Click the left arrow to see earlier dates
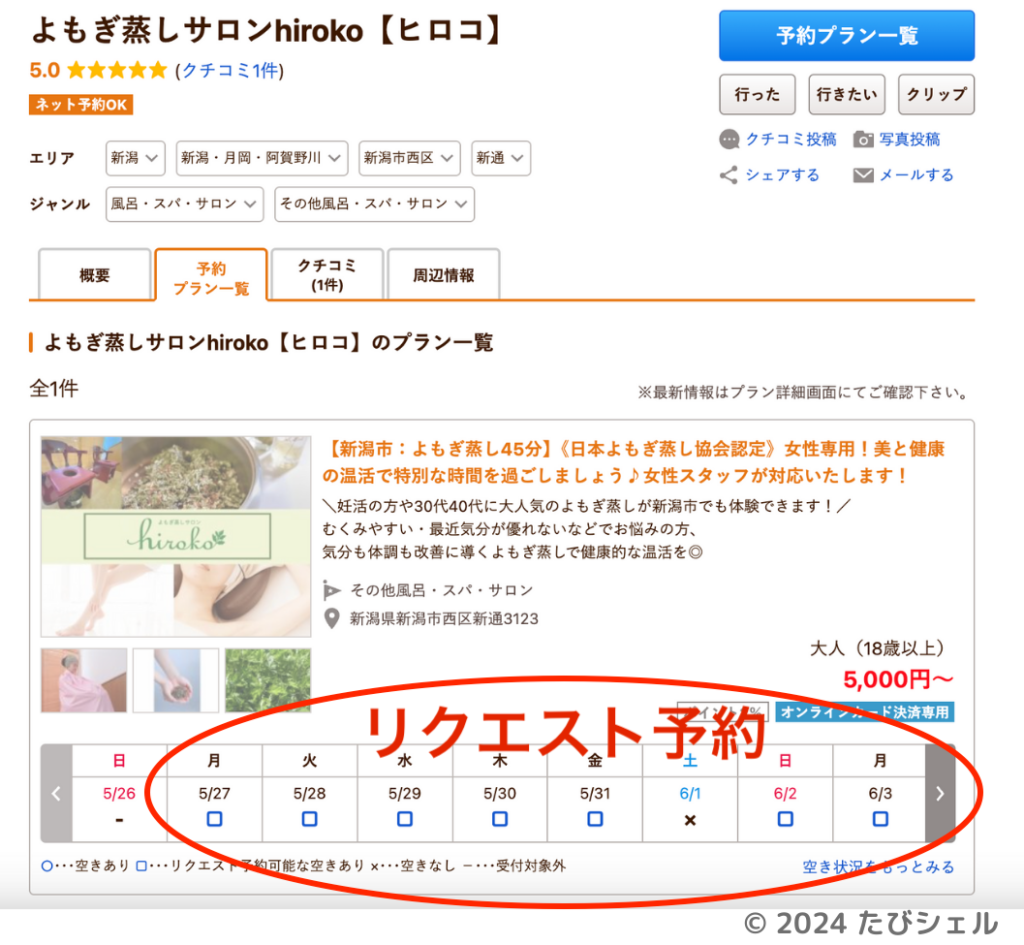This screenshot has height=945, width=1024. (56, 793)
